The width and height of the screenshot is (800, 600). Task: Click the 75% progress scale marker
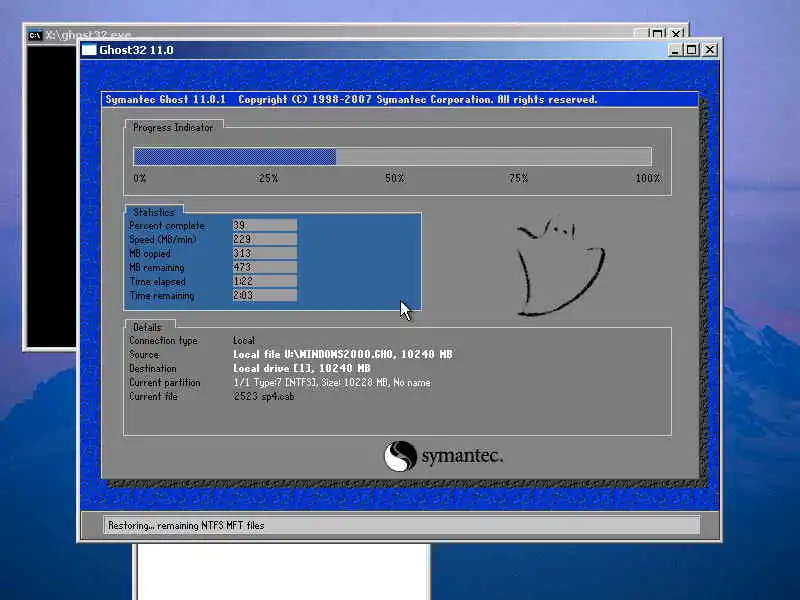(518, 178)
